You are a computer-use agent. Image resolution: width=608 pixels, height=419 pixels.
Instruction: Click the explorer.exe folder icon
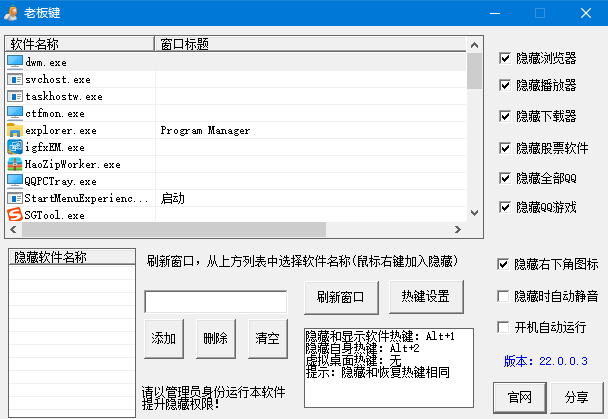(x=15, y=130)
